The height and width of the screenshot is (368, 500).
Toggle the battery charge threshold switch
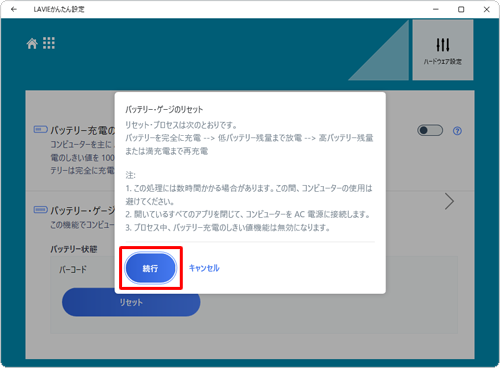coord(430,130)
